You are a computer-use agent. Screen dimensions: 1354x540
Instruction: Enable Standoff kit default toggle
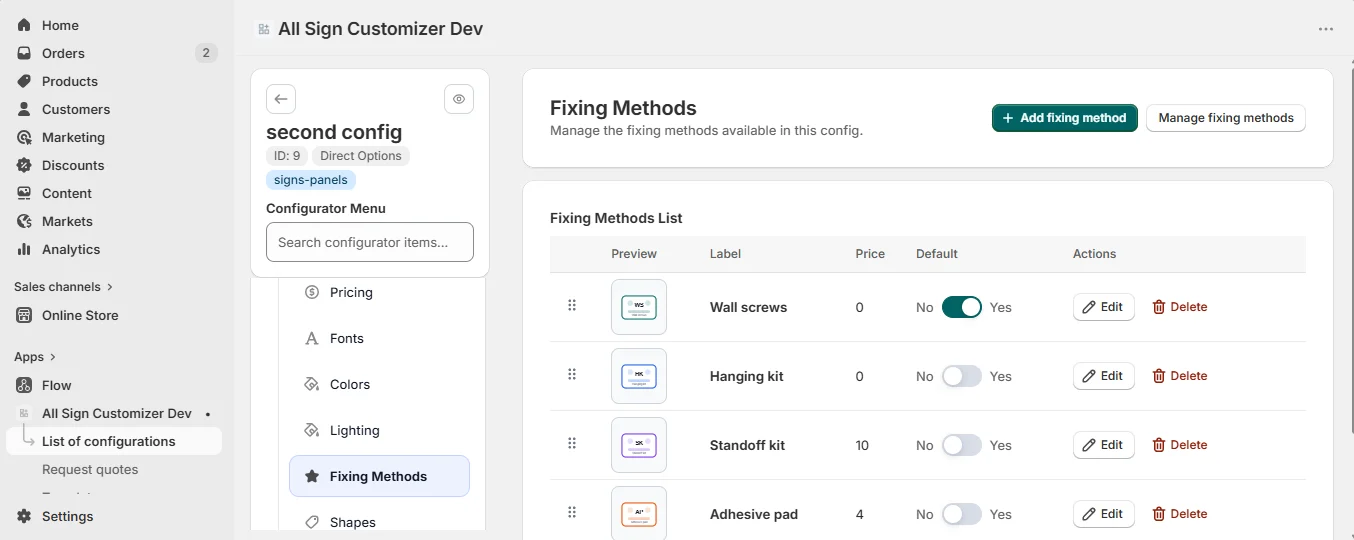click(x=962, y=445)
